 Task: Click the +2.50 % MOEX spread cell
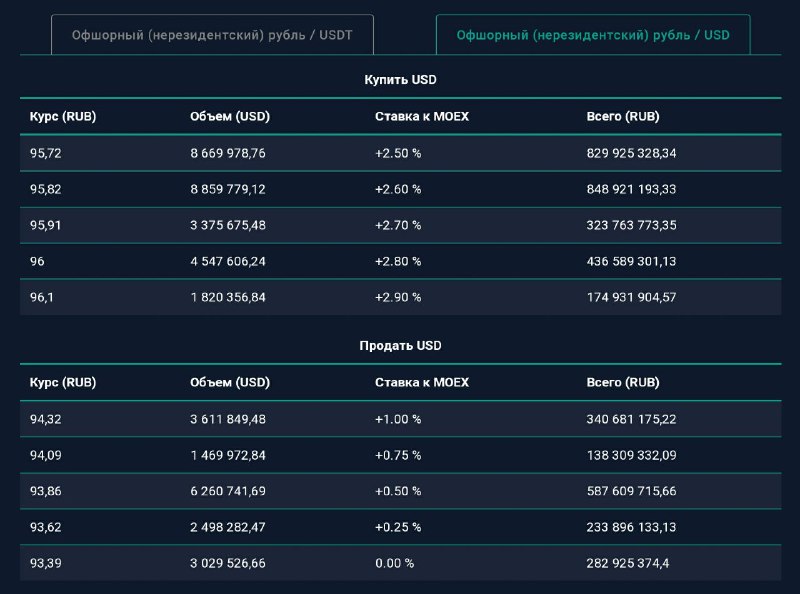click(x=398, y=153)
